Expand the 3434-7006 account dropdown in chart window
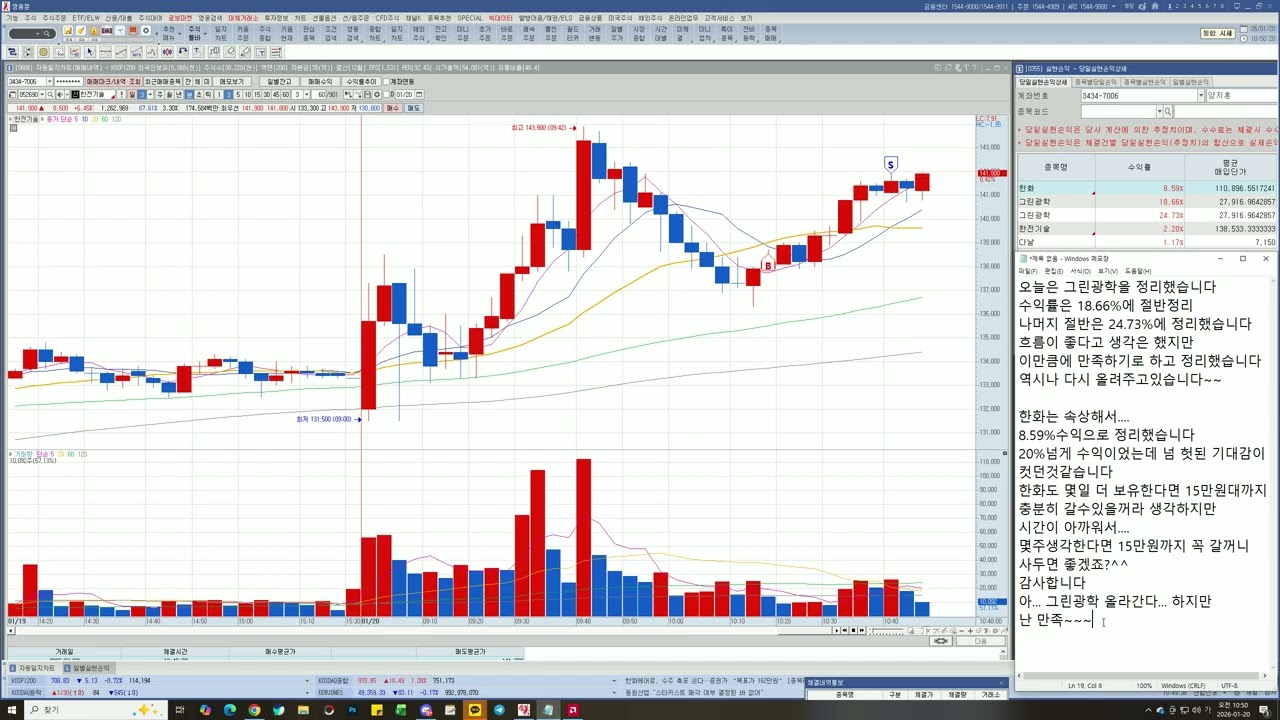The height and width of the screenshot is (720, 1280). click(x=50, y=81)
